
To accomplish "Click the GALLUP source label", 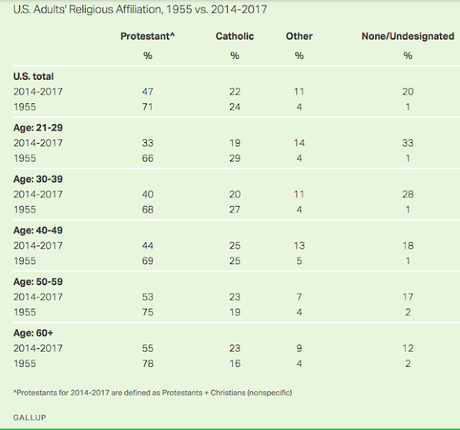I will (x=30, y=417).
